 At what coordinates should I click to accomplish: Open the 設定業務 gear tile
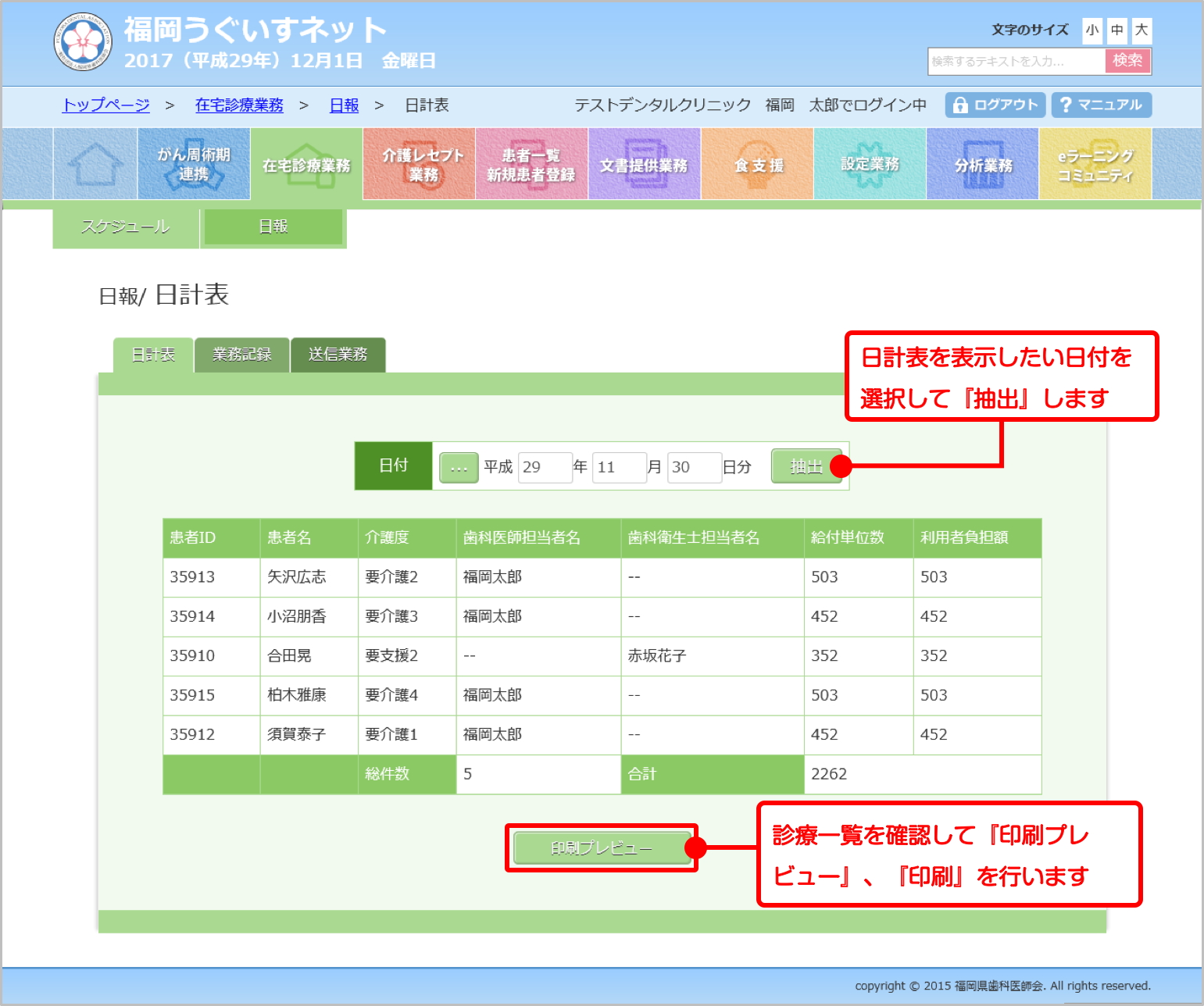870,165
